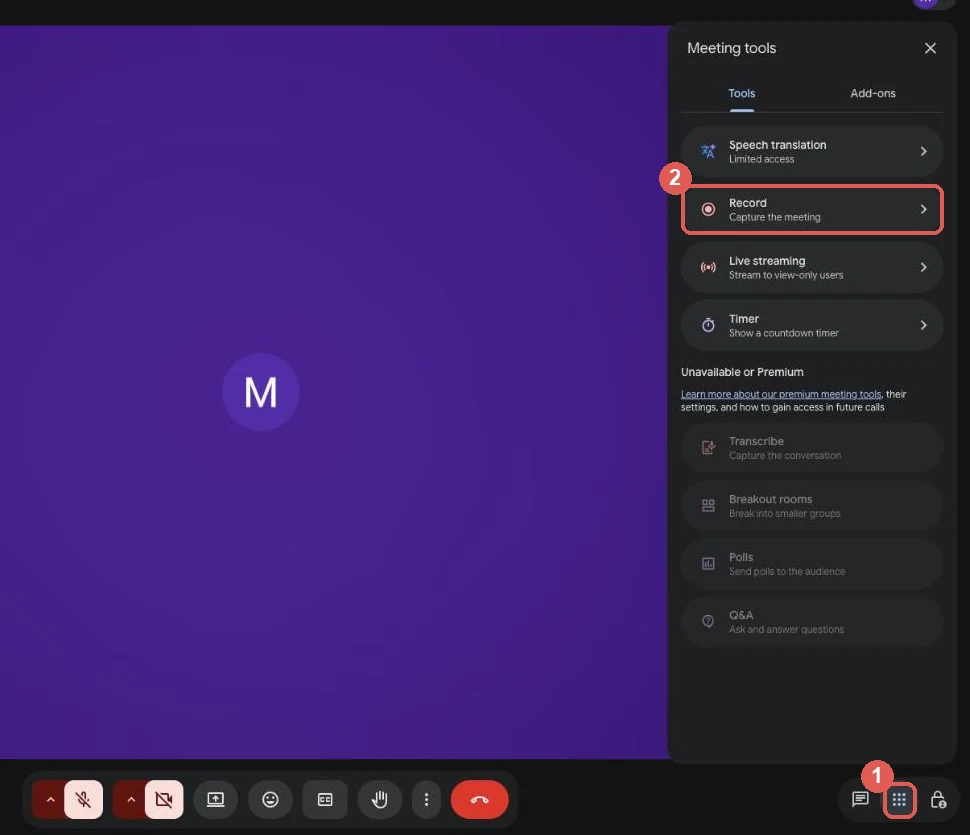This screenshot has width=970, height=835.
Task: Click the Meeting tools panel title
Action: pos(731,48)
